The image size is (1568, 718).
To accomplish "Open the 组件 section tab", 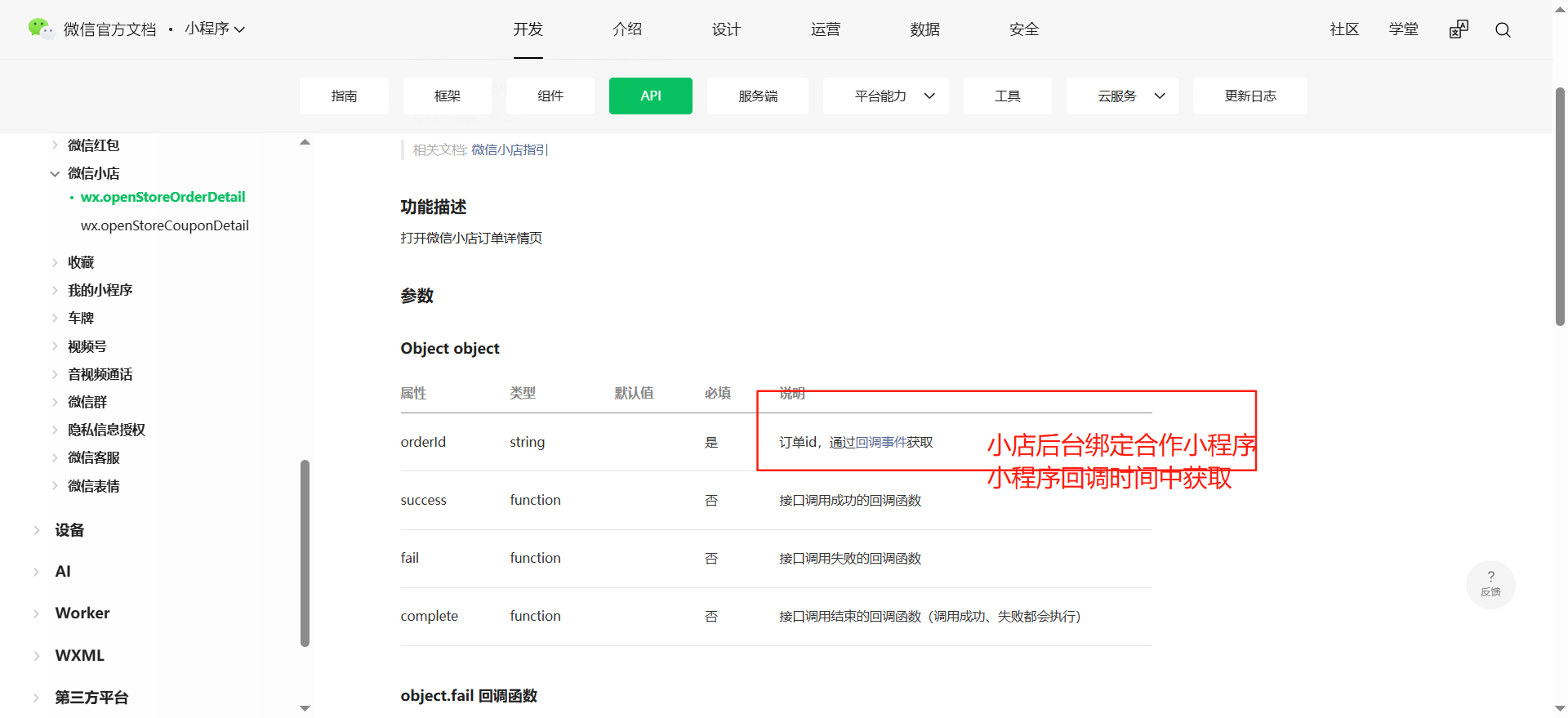I will click(x=550, y=96).
